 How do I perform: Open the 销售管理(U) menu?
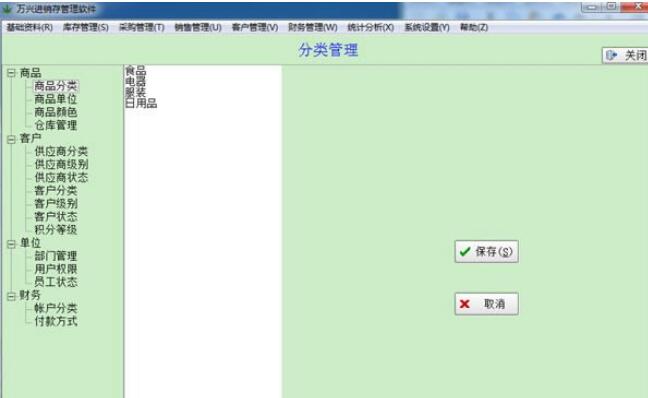pyautogui.click(x=198, y=27)
